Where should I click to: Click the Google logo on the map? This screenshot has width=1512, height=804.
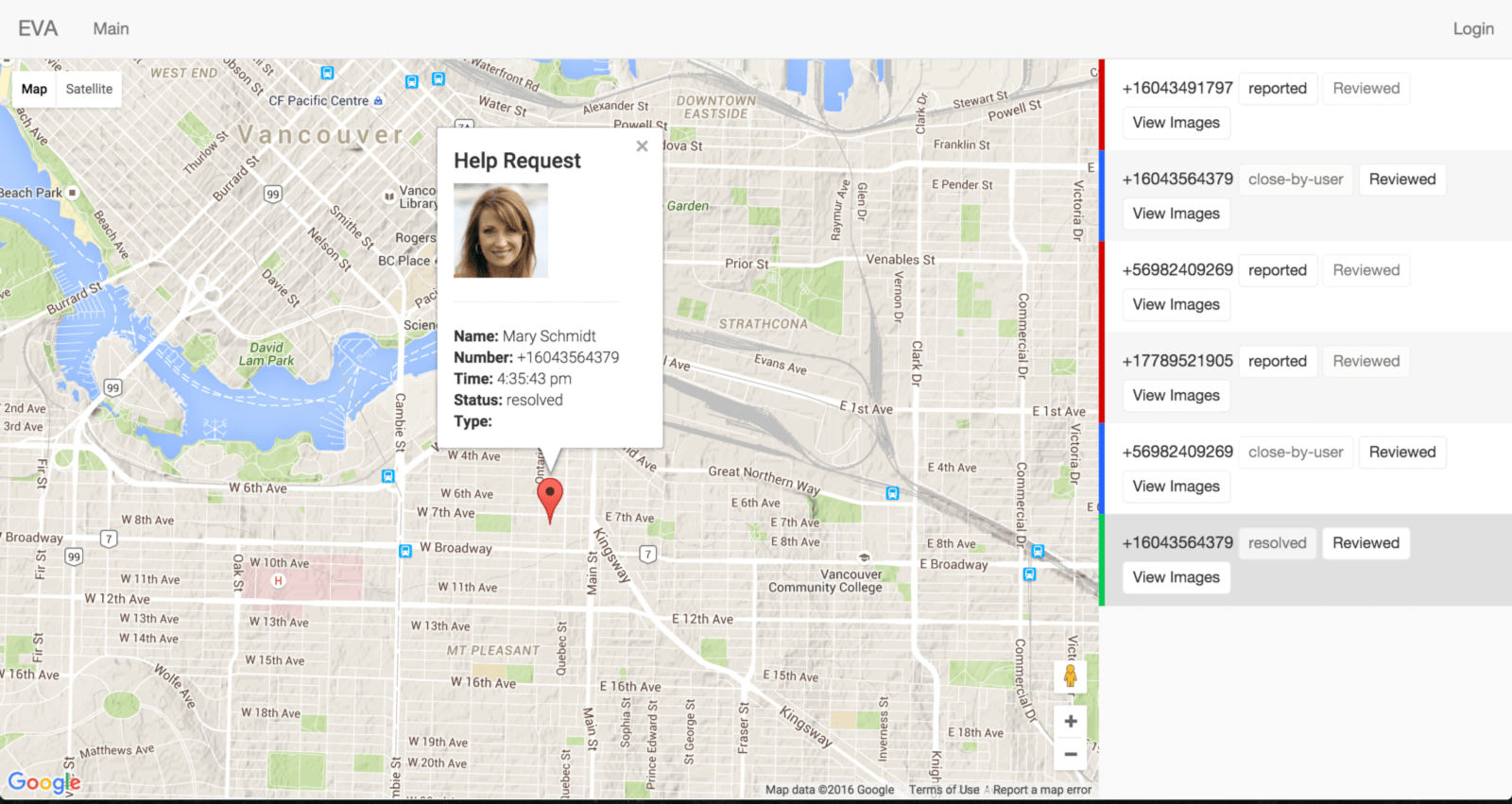click(44, 782)
